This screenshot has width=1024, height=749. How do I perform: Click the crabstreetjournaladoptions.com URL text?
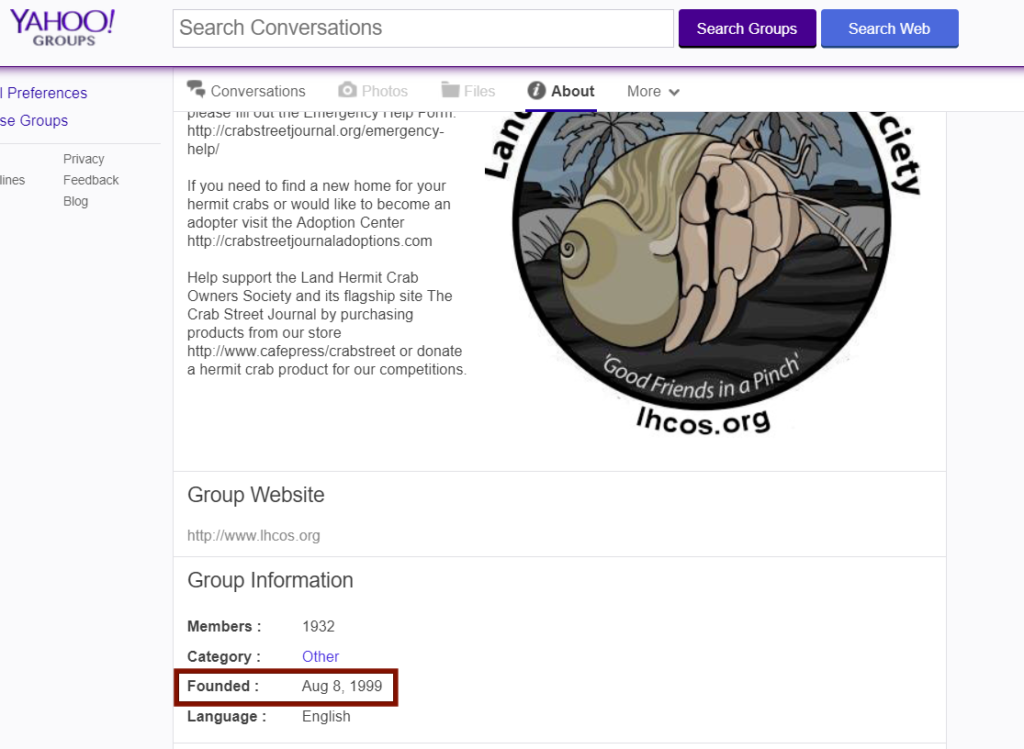(x=309, y=241)
